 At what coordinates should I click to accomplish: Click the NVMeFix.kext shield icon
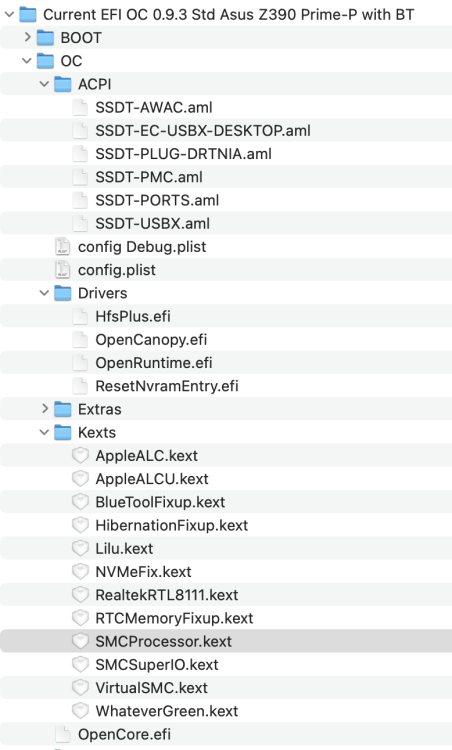pyautogui.click(x=80, y=572)
